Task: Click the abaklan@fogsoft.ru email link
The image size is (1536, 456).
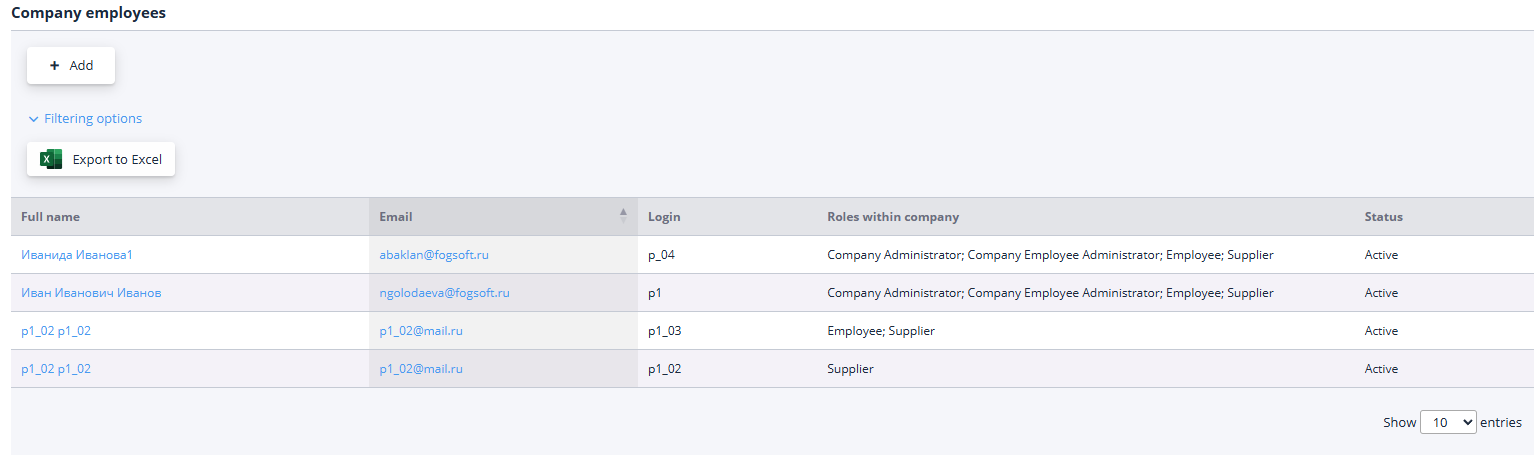Action: 434,255
